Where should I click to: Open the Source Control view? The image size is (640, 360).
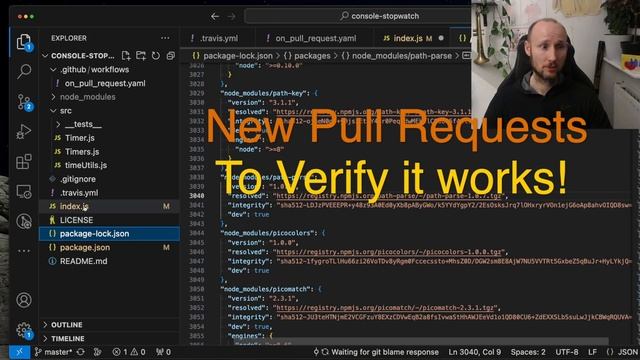(x=24, y=102)
